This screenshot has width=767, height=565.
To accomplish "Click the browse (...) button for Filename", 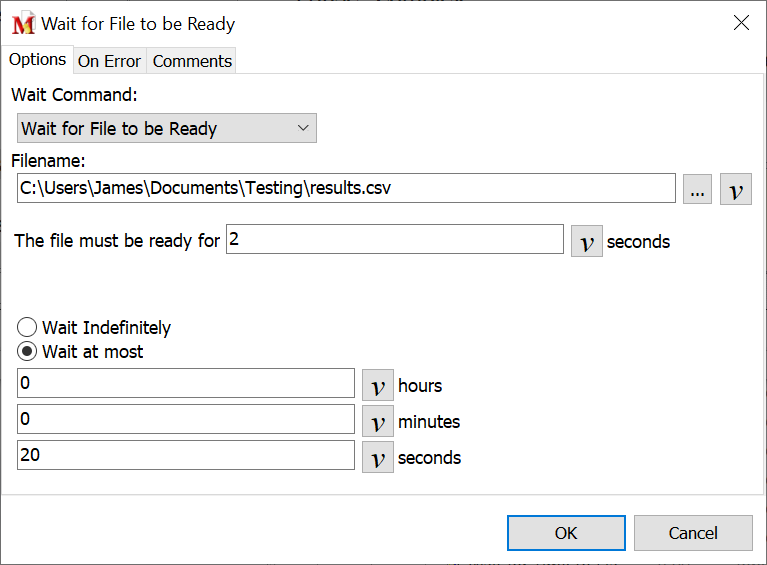I will 697,189.
